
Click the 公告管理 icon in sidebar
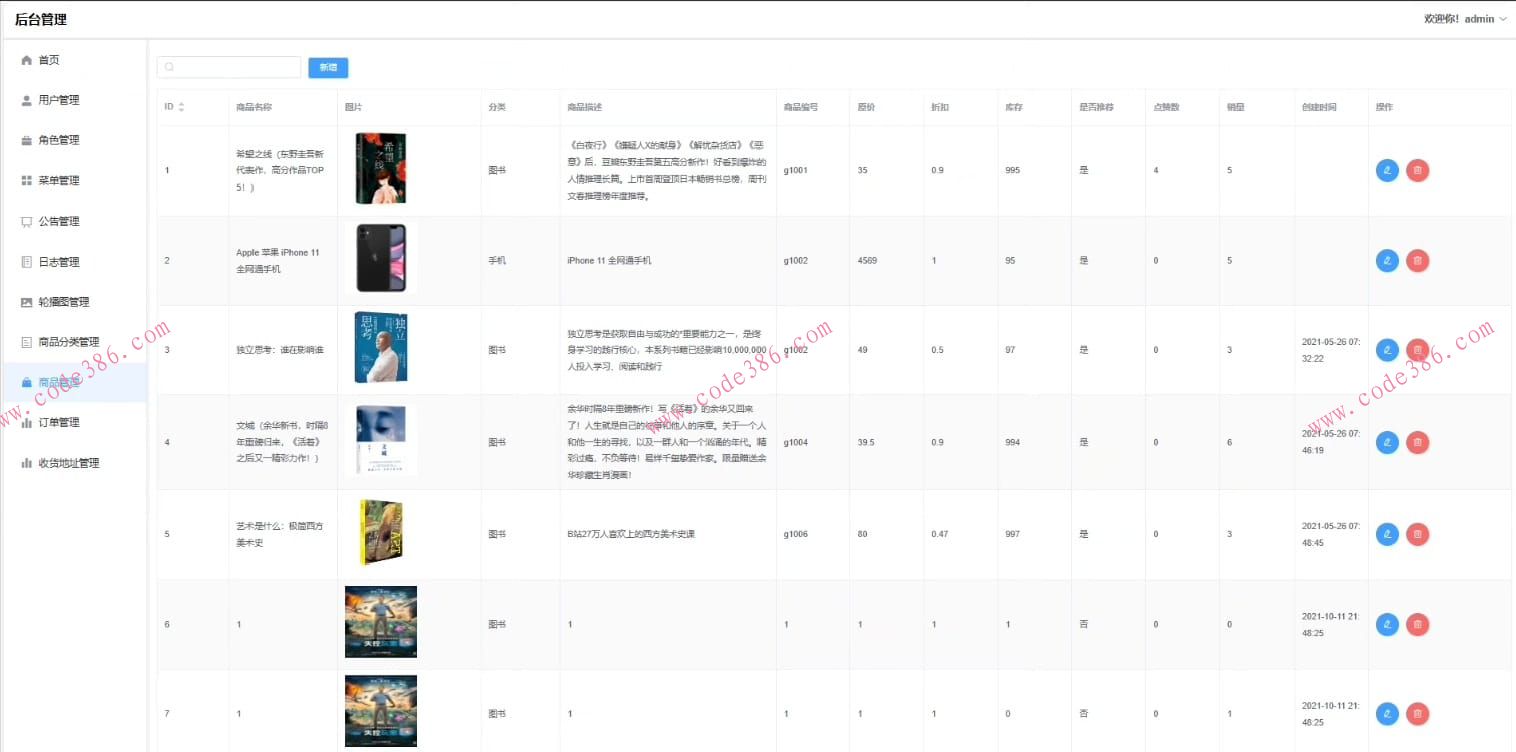27,222
